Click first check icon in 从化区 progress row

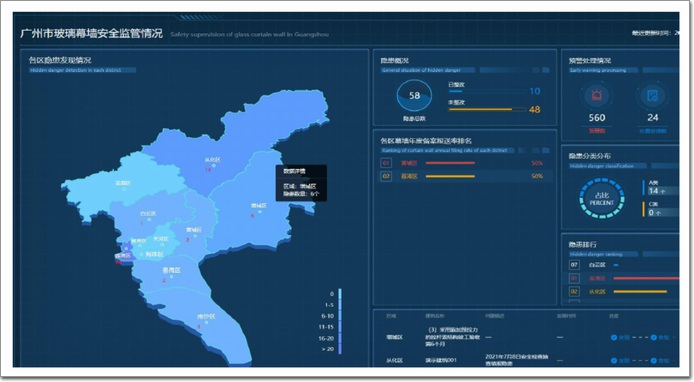613,360
